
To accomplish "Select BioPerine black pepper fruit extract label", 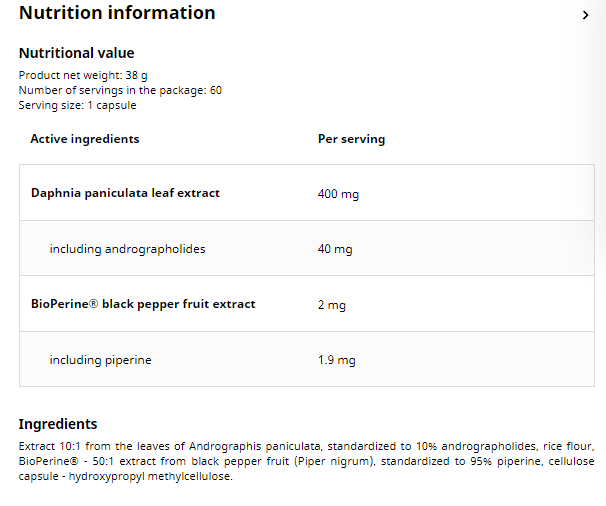I will (143, 304).
